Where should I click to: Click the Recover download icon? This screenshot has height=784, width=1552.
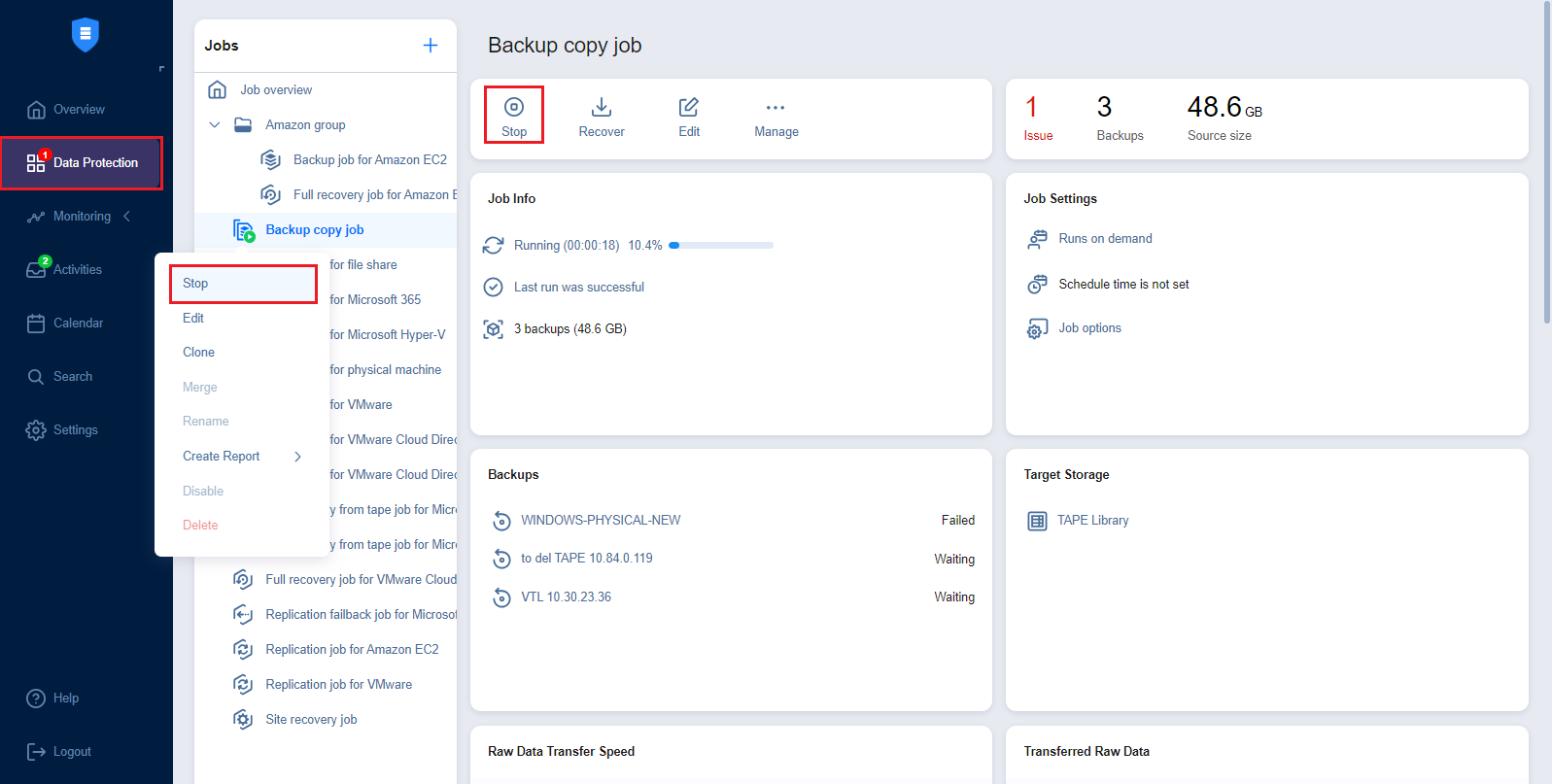(x=602, y=107)
